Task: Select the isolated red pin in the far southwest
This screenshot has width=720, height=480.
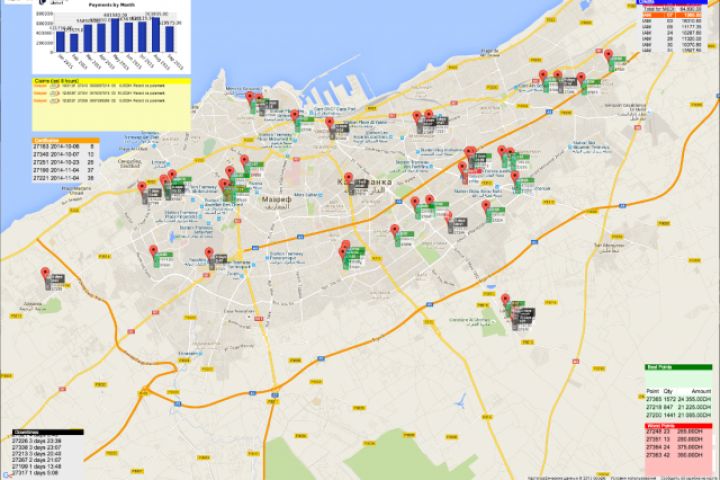Action: point(45,274)
